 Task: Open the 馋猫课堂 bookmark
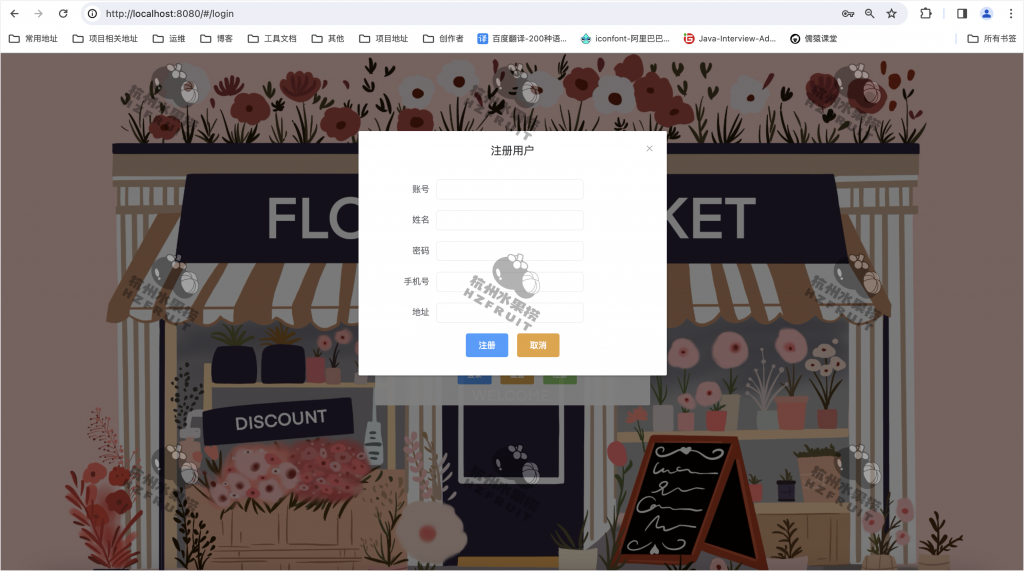[x=813, y=39]
